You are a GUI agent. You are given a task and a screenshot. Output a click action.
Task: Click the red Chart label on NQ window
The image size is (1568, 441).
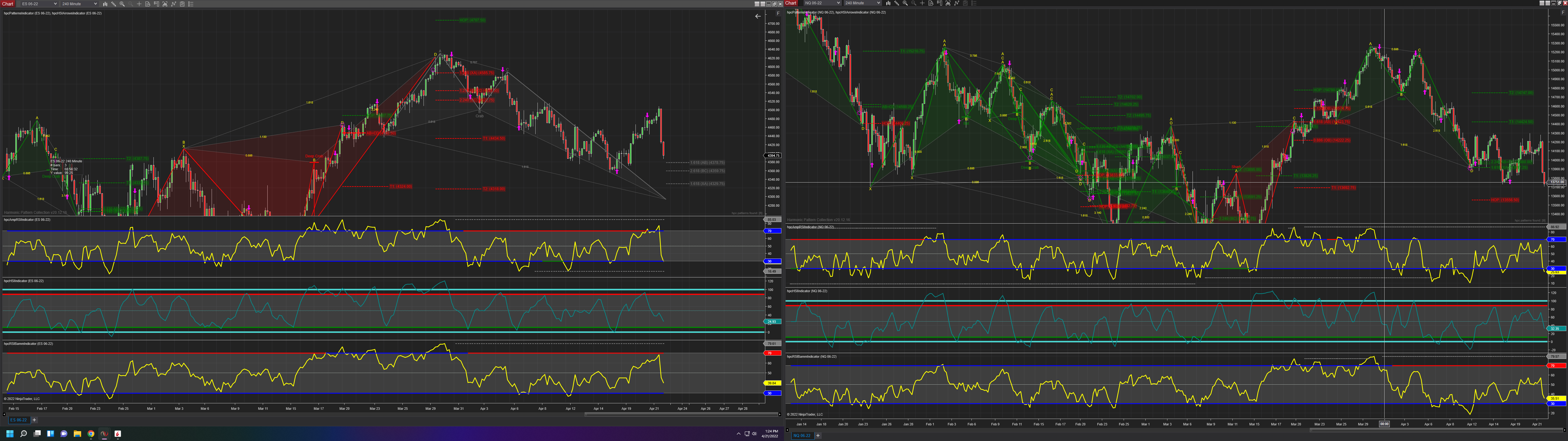pyautogui.click(x=791, y=3)
